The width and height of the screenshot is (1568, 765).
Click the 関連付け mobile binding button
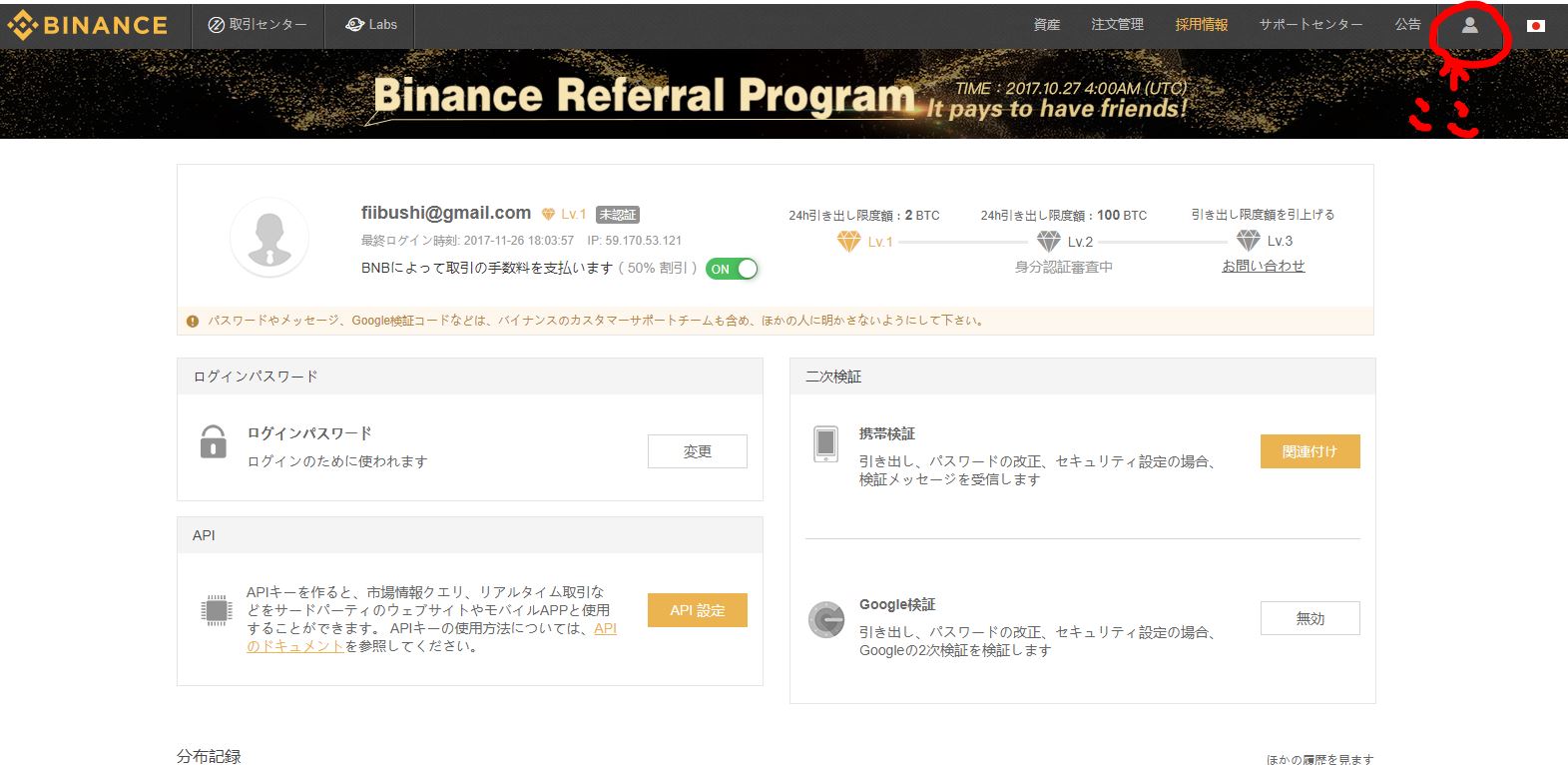click(x=1309, y=451)
